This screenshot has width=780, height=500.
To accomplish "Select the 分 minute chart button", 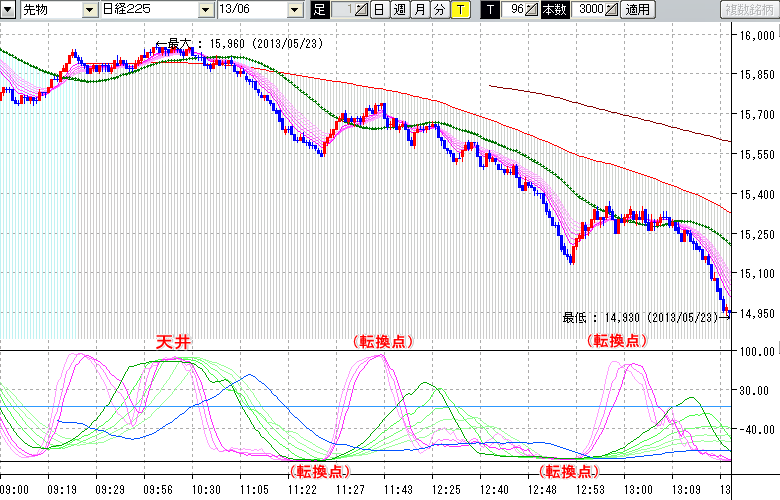I will click(439, 10).
